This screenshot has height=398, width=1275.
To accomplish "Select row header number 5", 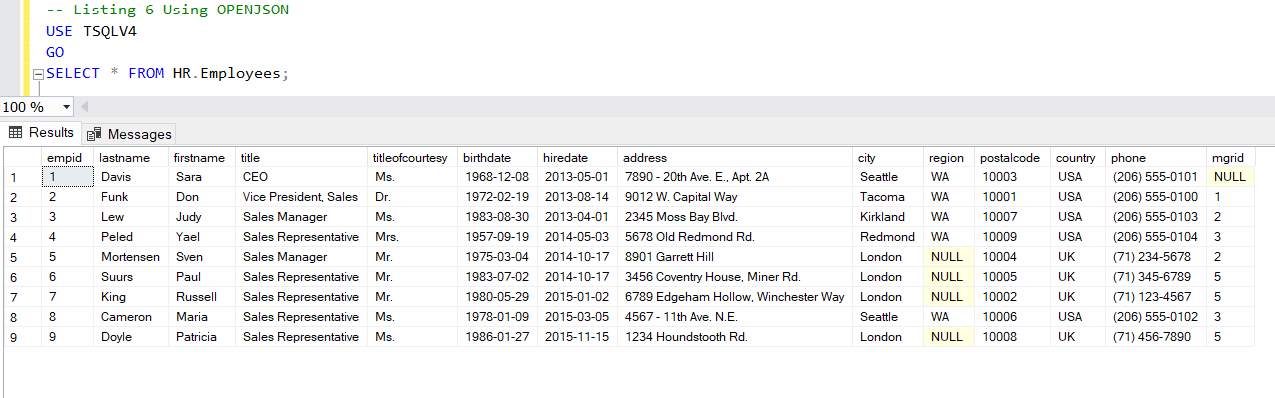I will [21, 257].
